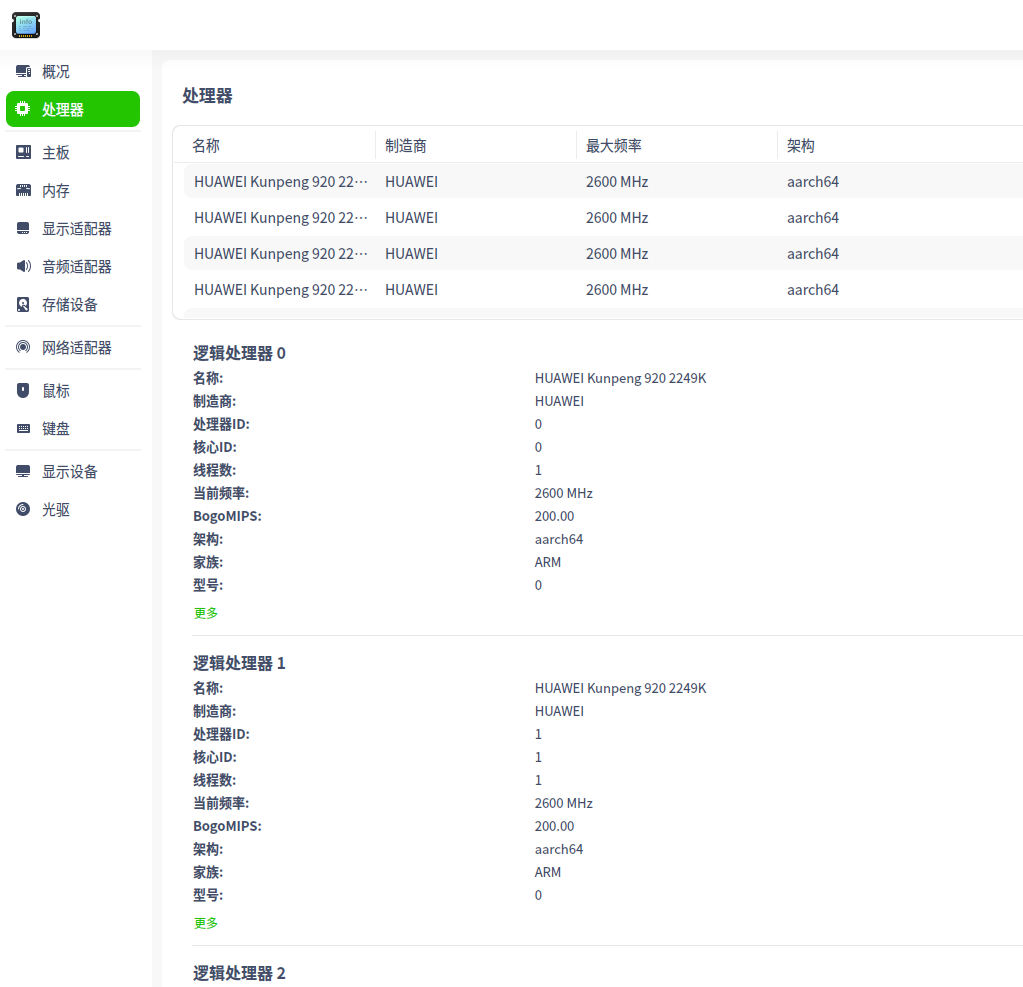Select the second HUAWEI Kunpeng 920 table row
The height and width of the screenshot is (987, 1023).
[x=603, y=217]
